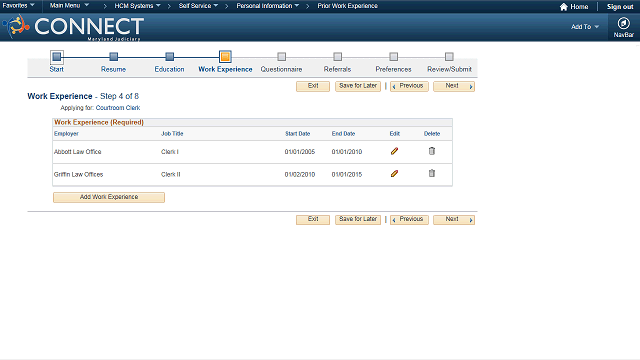Click the CONNECT Maryland Judiciary logo

74,27
